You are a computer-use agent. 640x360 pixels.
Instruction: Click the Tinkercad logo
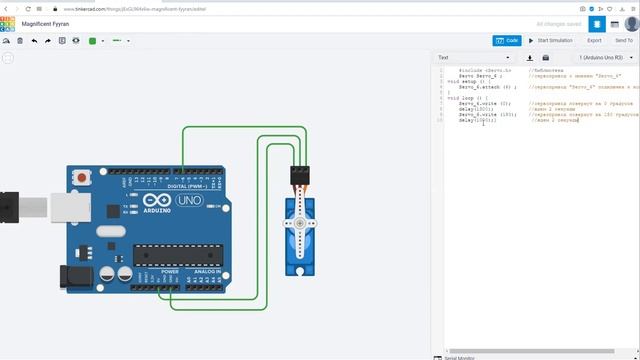[x=7, y=24]
